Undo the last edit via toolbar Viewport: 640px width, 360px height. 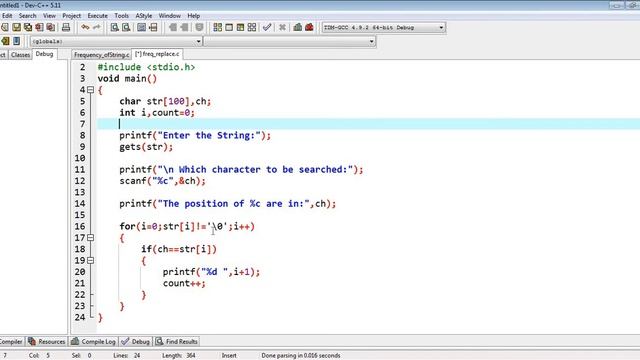click(85, 27)
